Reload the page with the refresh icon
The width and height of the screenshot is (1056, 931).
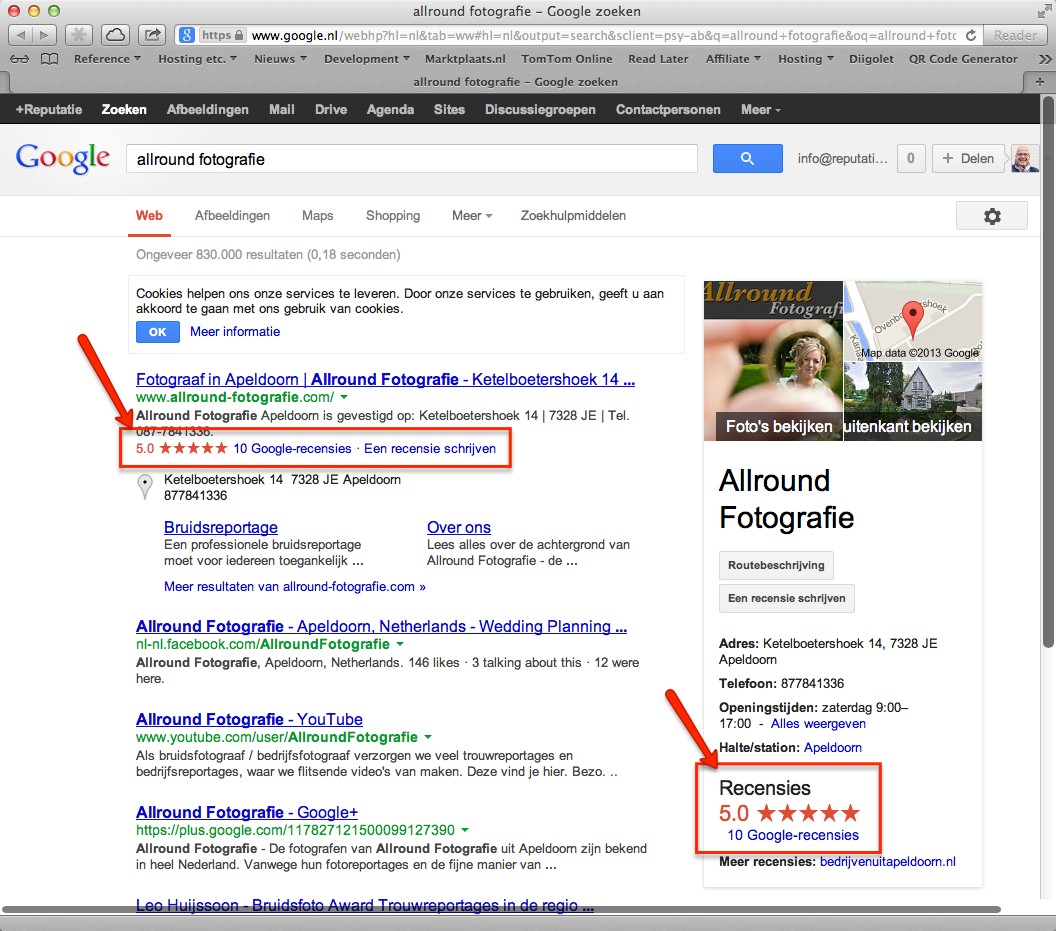(970, 35)
